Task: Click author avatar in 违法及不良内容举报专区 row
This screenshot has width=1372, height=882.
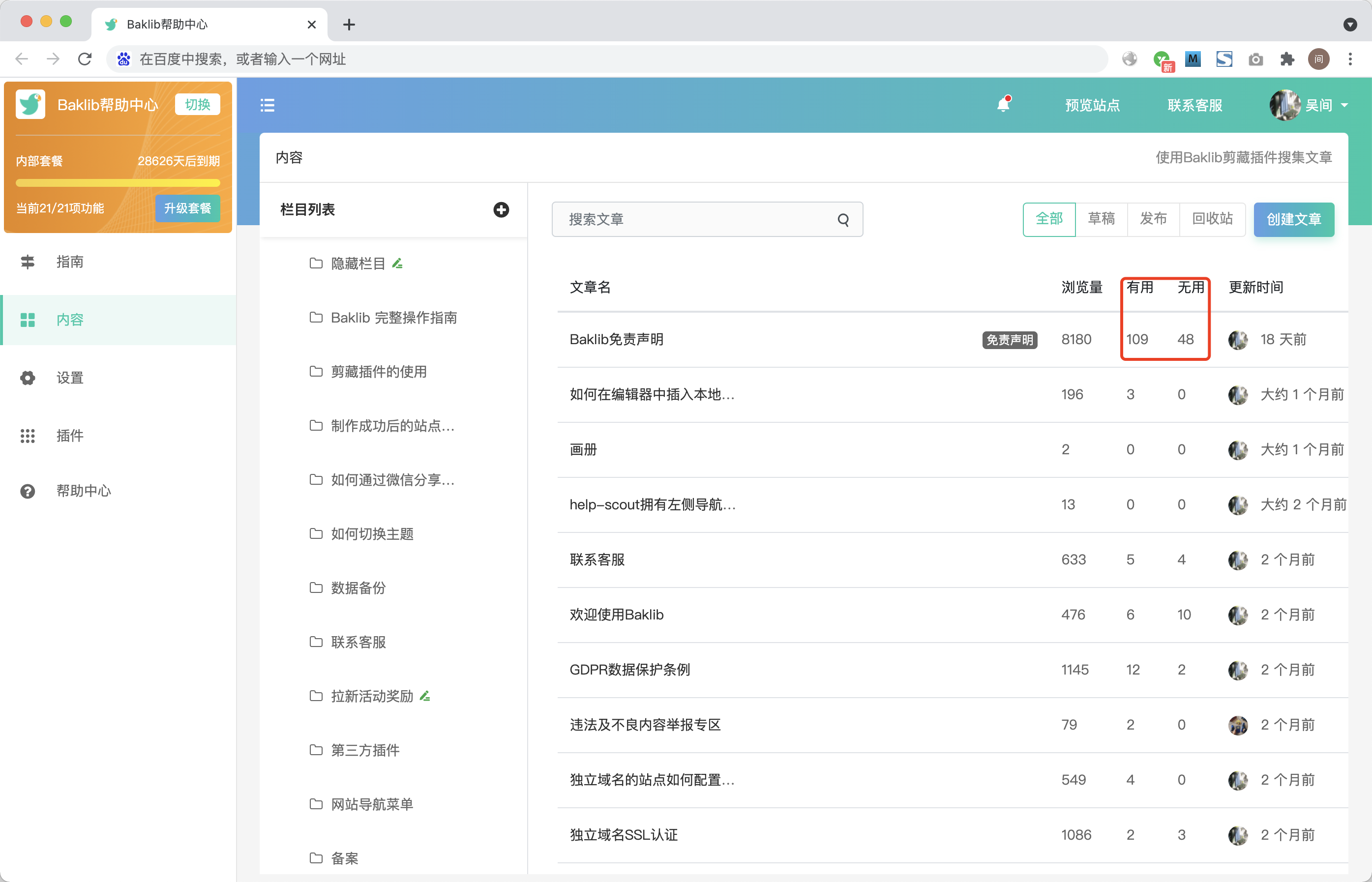Action: pos(1239,726)
